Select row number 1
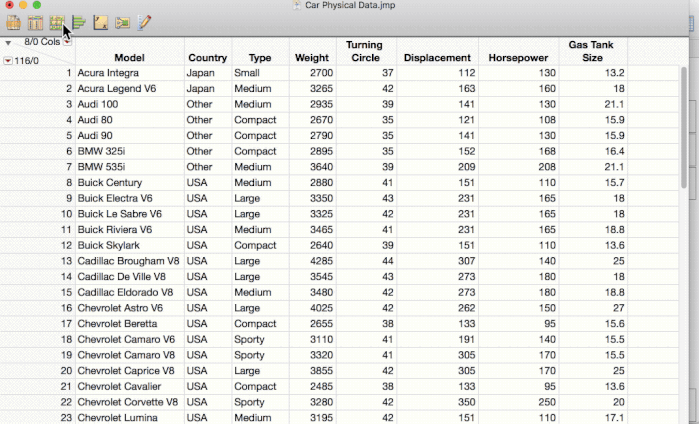 click(x=69, y=73)
